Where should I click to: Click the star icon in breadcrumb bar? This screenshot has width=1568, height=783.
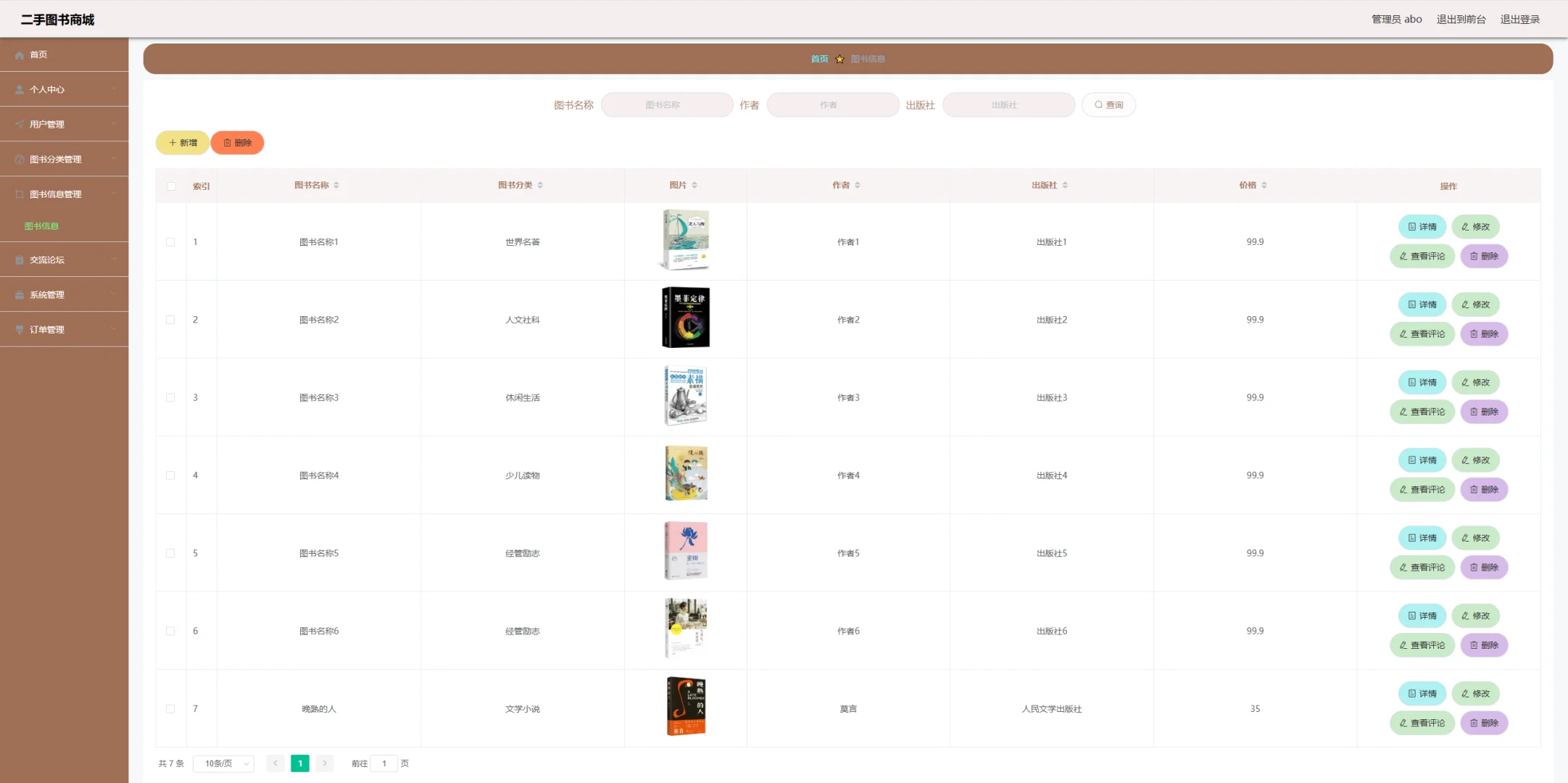pos(839,59)
